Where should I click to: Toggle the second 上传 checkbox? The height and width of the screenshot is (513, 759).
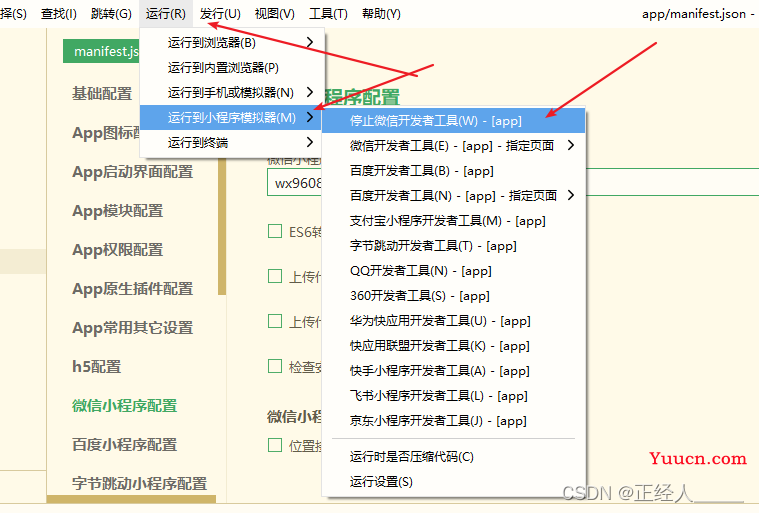(x=275, y=321)
